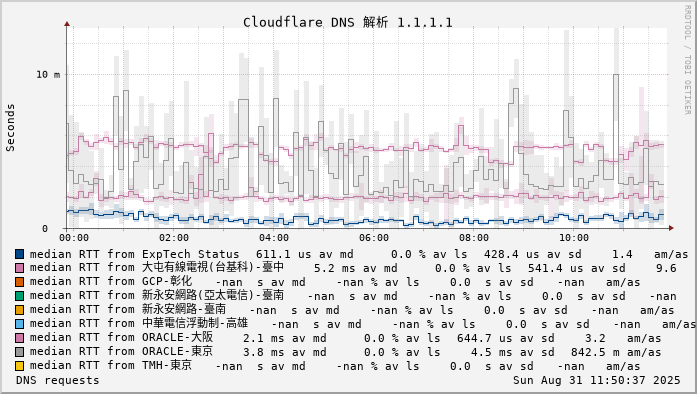Screen dimensions: 697x394
Task: Click the timestamp Sun Aug 31 11:50:37 2025
Action: click(x=597, y=381)
